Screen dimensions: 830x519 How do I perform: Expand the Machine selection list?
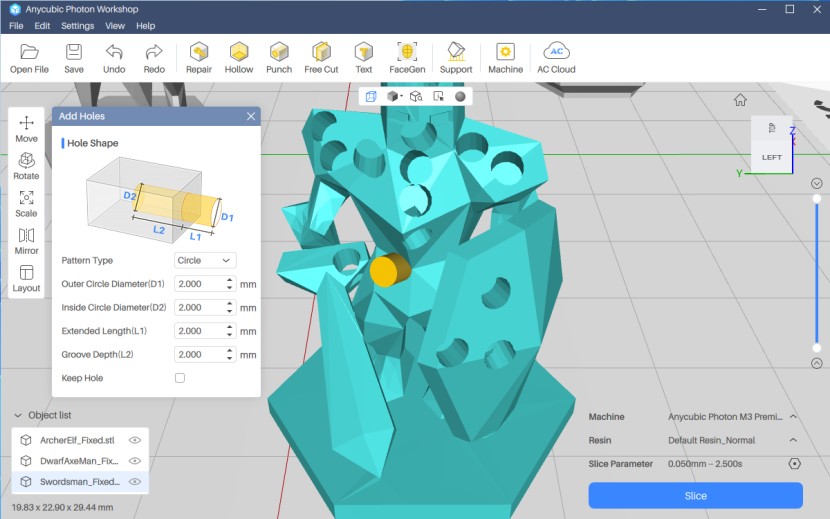793,417
